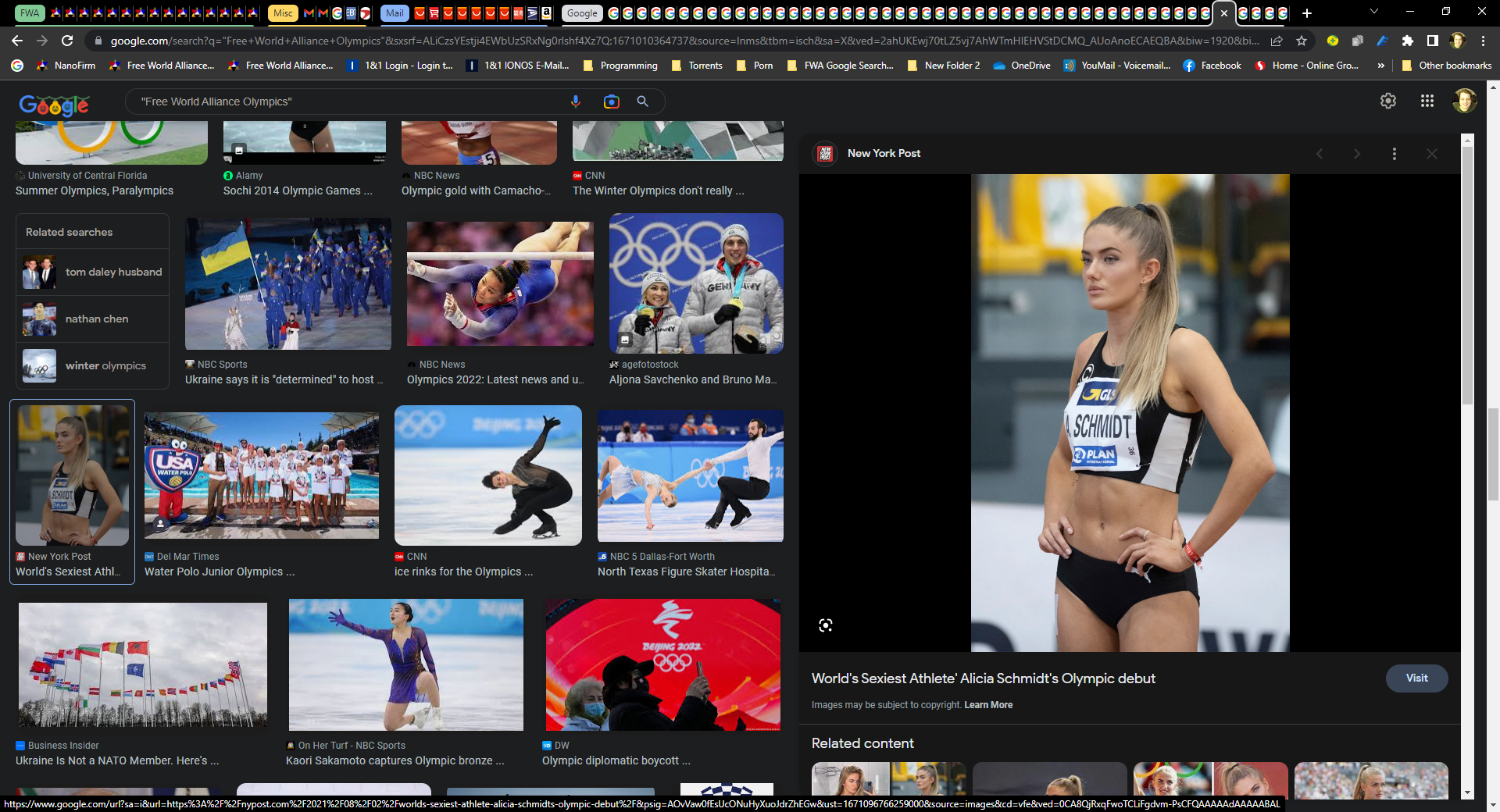Open Google quick settings gear

[1387, 101]
